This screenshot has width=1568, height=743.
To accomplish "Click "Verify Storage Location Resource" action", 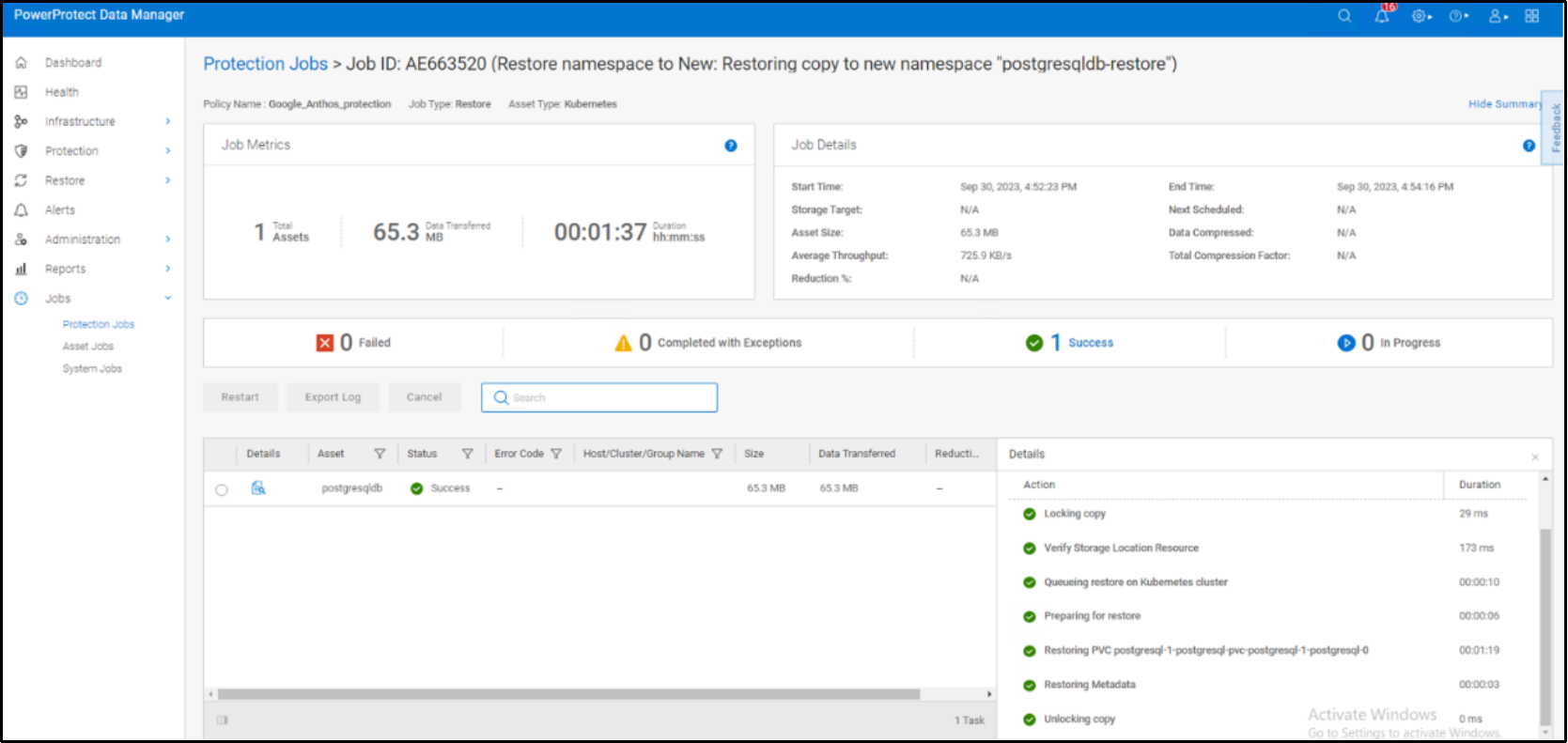I will pos(1269,548).
